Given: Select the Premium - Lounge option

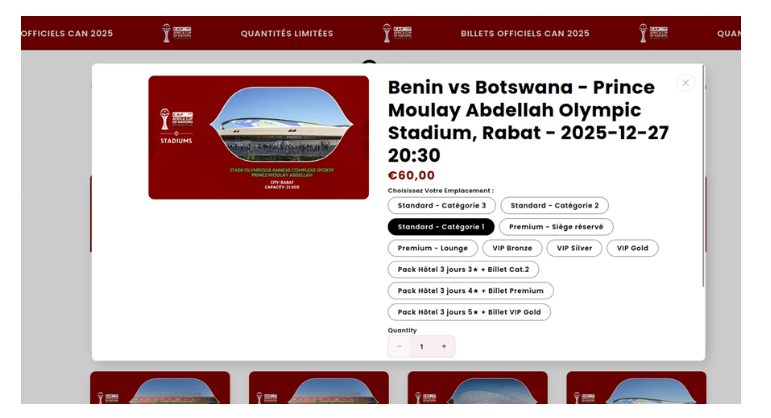Looking at the screenshot, I should [x=432, y=248].
